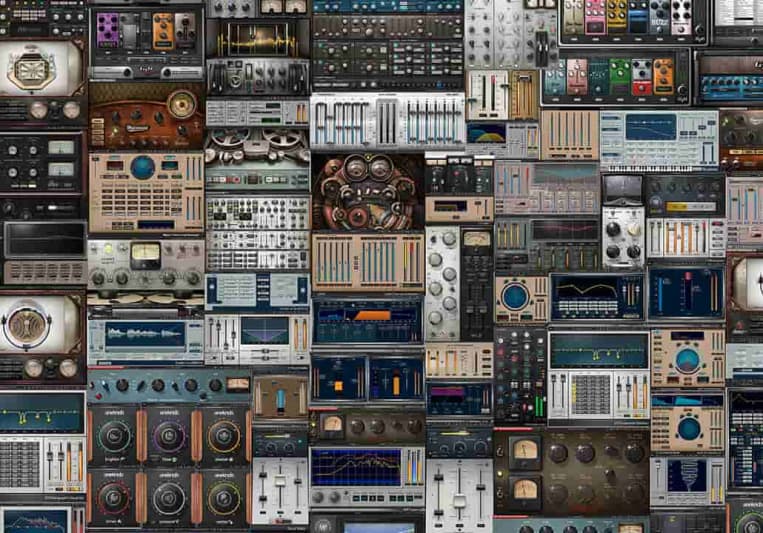Click the yellow readout on the dark knob plugin
This screenshot has height=533, width=763.
click(x=690, y=207)
